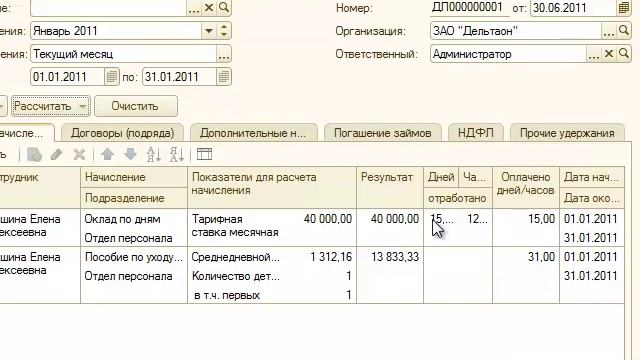Switch to Договоры (подряда) tab
This screenshot has width=640, height=360.
[122, 133]
